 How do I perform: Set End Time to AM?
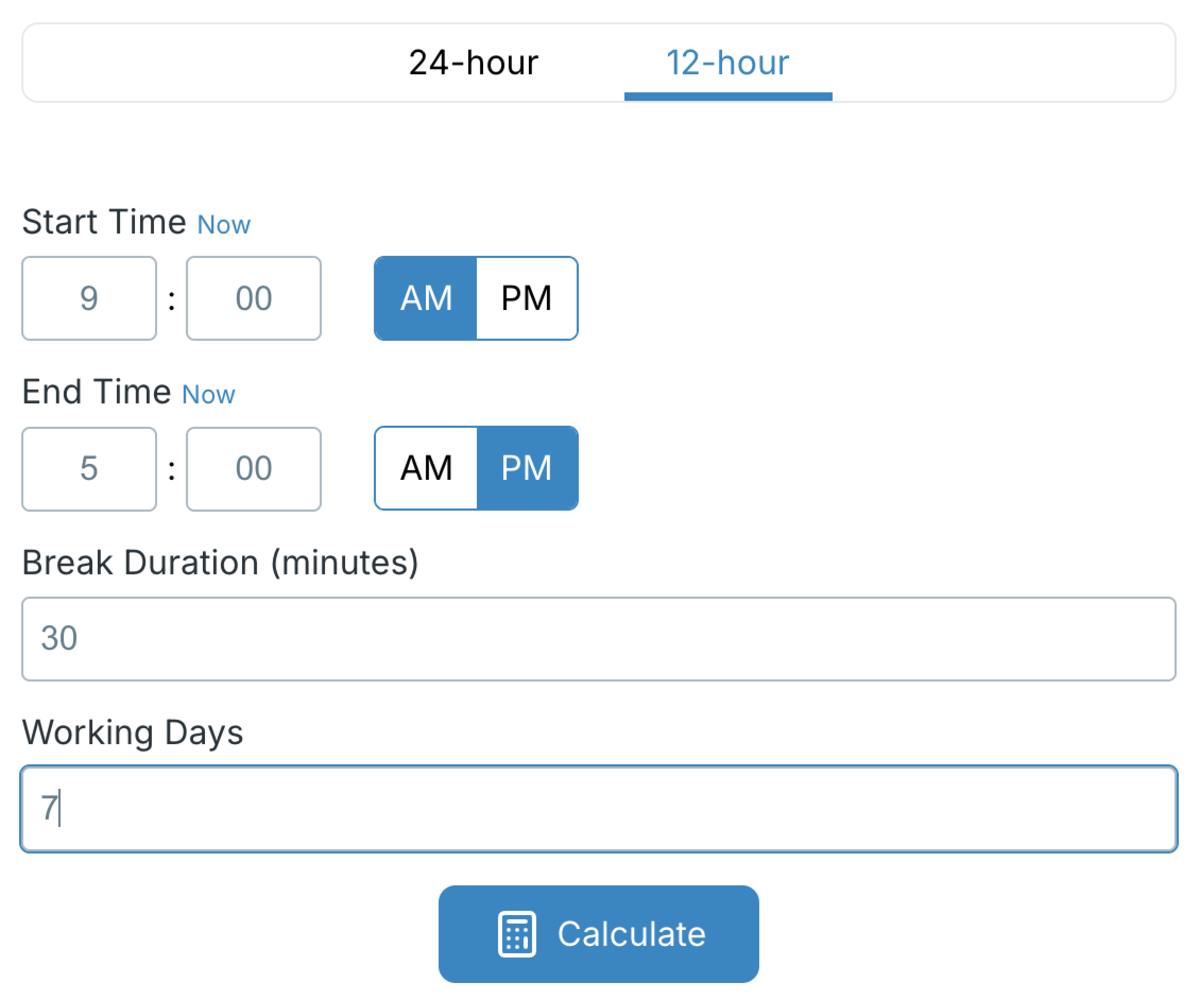[426, 468]
